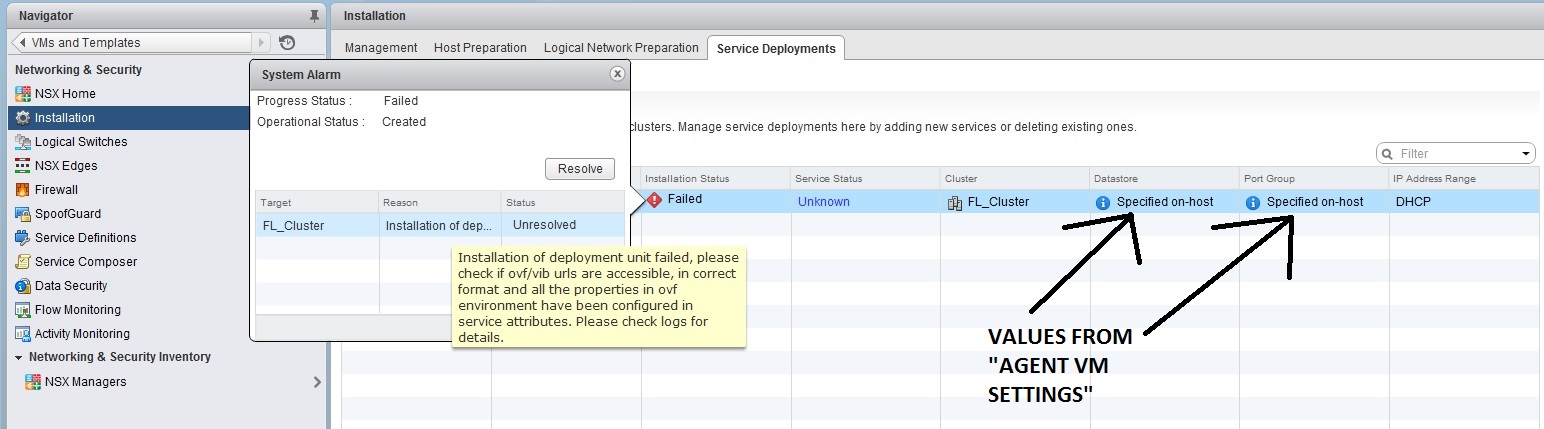This screenshot has width=1544, height=429.
Task: Switch to the Host Preparation tab
Action: click(480, 48)
